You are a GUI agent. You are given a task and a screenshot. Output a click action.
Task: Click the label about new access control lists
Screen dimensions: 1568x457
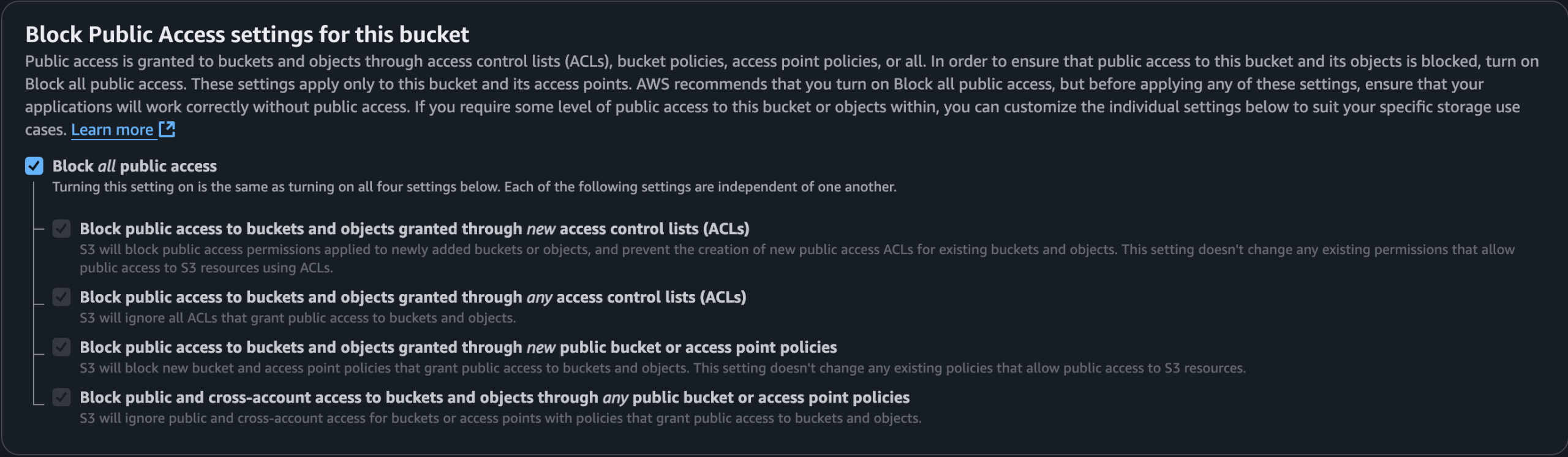pos(414,228)
